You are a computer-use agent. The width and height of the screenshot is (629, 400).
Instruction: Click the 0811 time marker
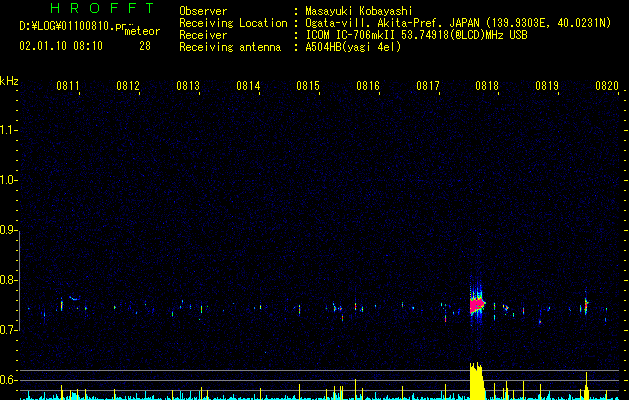tap(68, 86)
